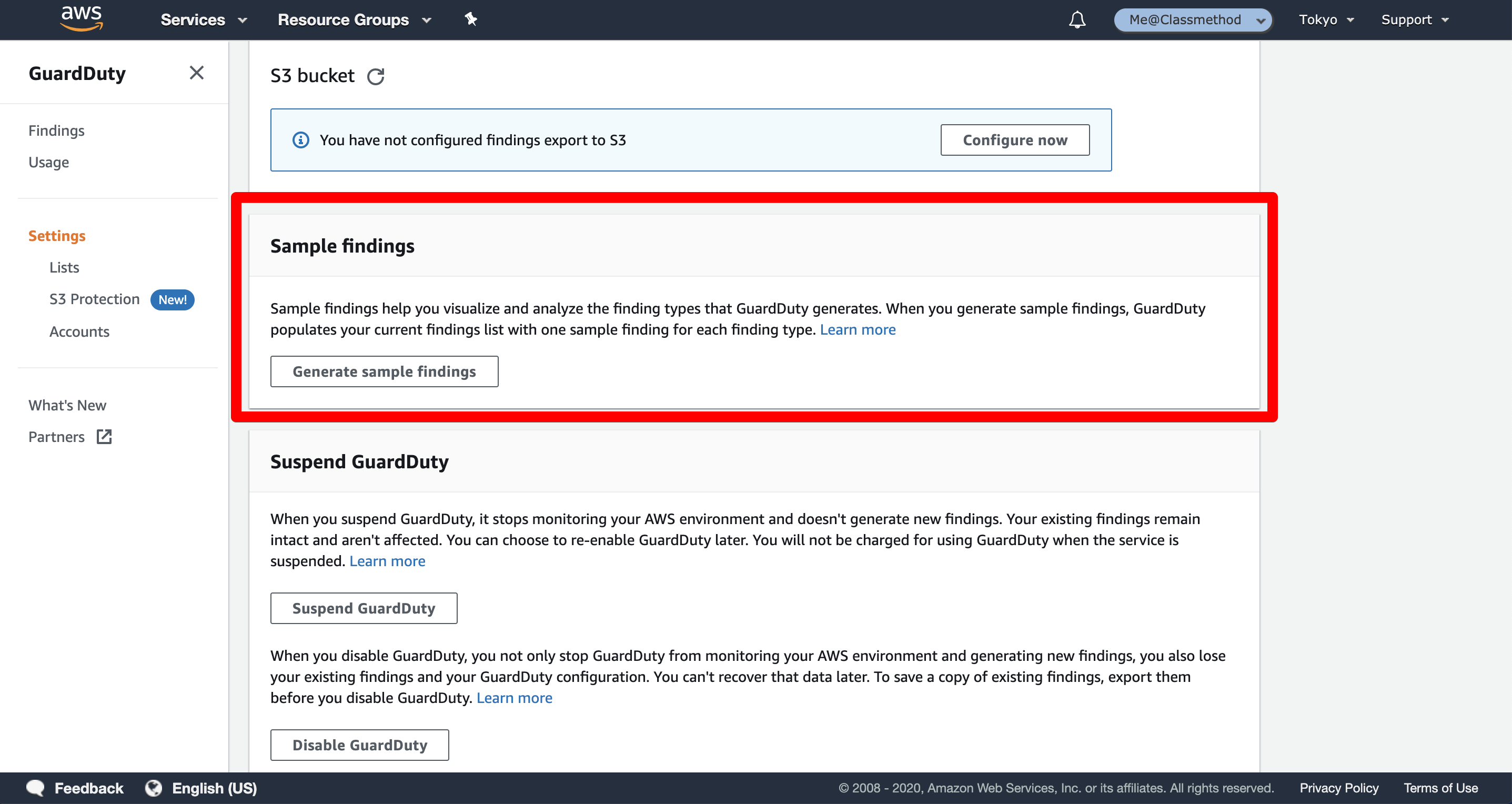Select Settings in the sidebar
The height and width of the screenshot is (804, 1512).
(x=57, y=235)
